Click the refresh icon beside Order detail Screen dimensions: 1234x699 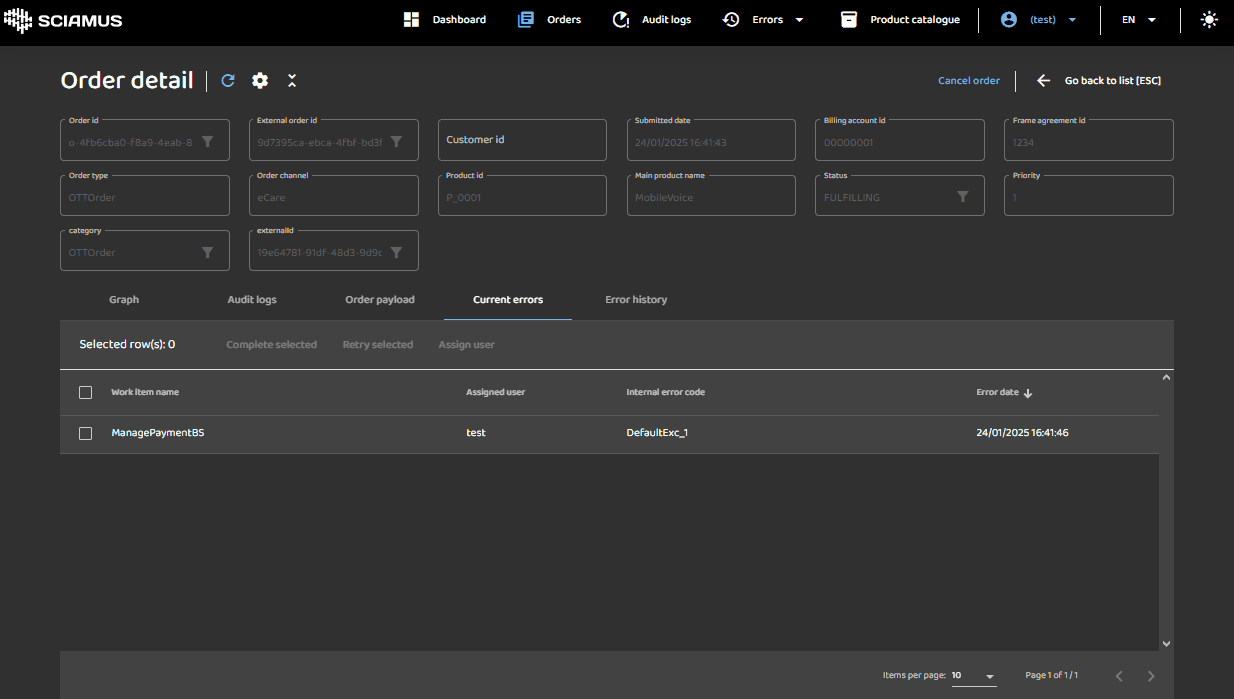pos(228,81)
